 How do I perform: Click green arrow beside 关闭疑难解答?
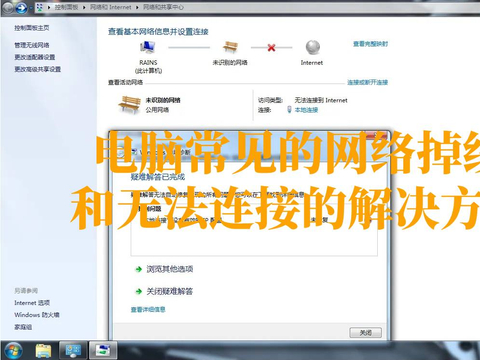click(x=138, y=292)
